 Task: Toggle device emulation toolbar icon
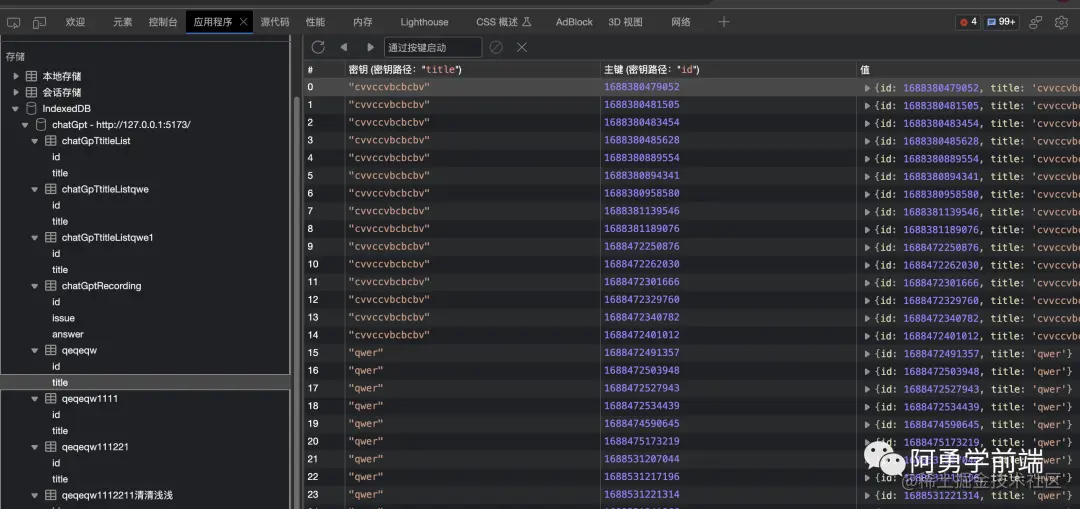pyautogui.click(x=39, y=23)
